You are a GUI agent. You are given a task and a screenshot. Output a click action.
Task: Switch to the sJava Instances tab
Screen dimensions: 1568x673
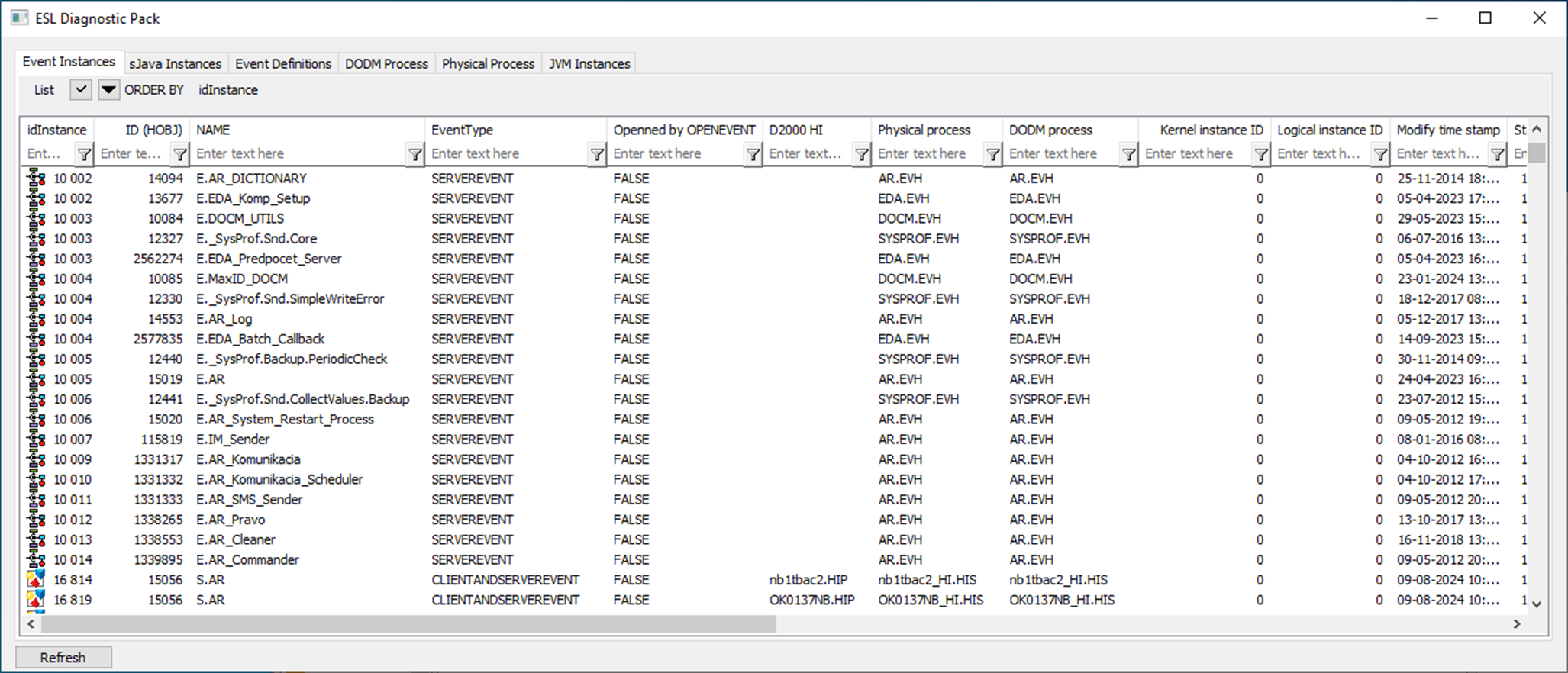[x=175, y=64]
